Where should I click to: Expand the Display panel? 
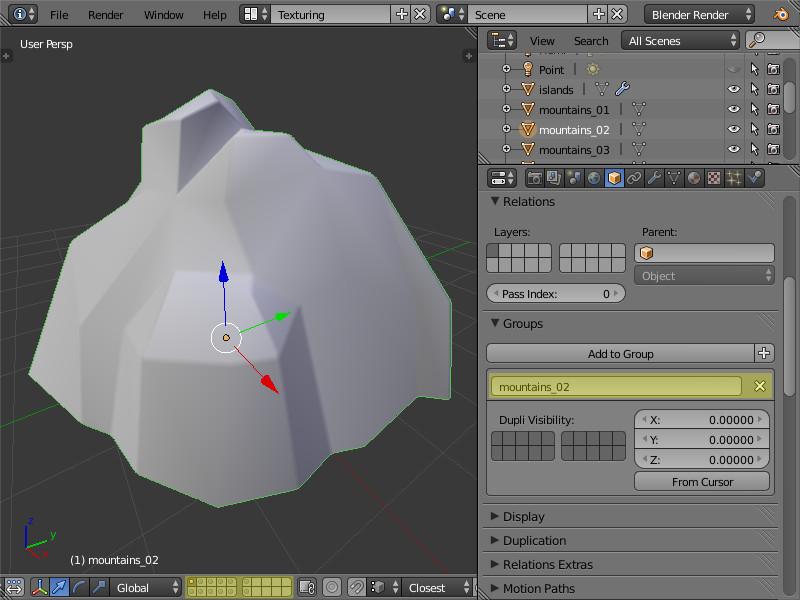pos(525,516)
